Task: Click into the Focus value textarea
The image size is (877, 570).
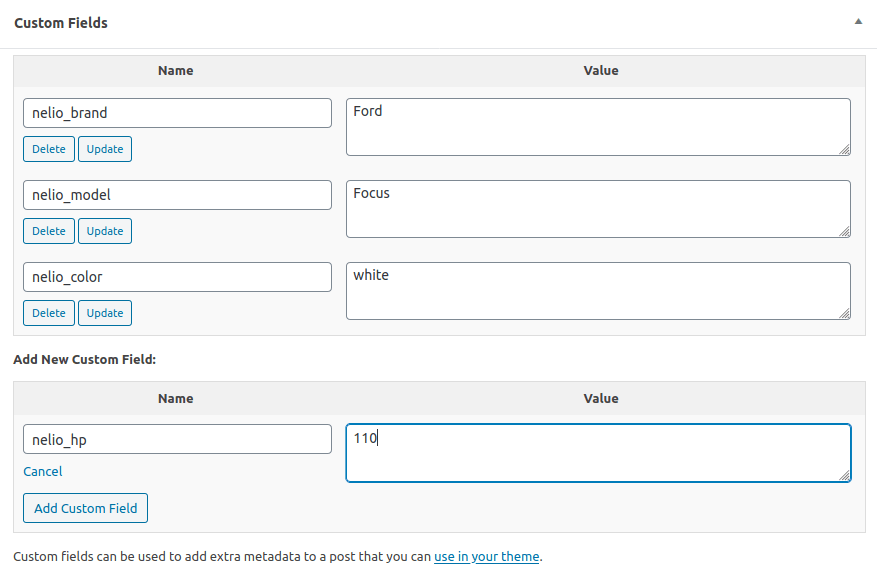Action: click(x=598, y=209)
